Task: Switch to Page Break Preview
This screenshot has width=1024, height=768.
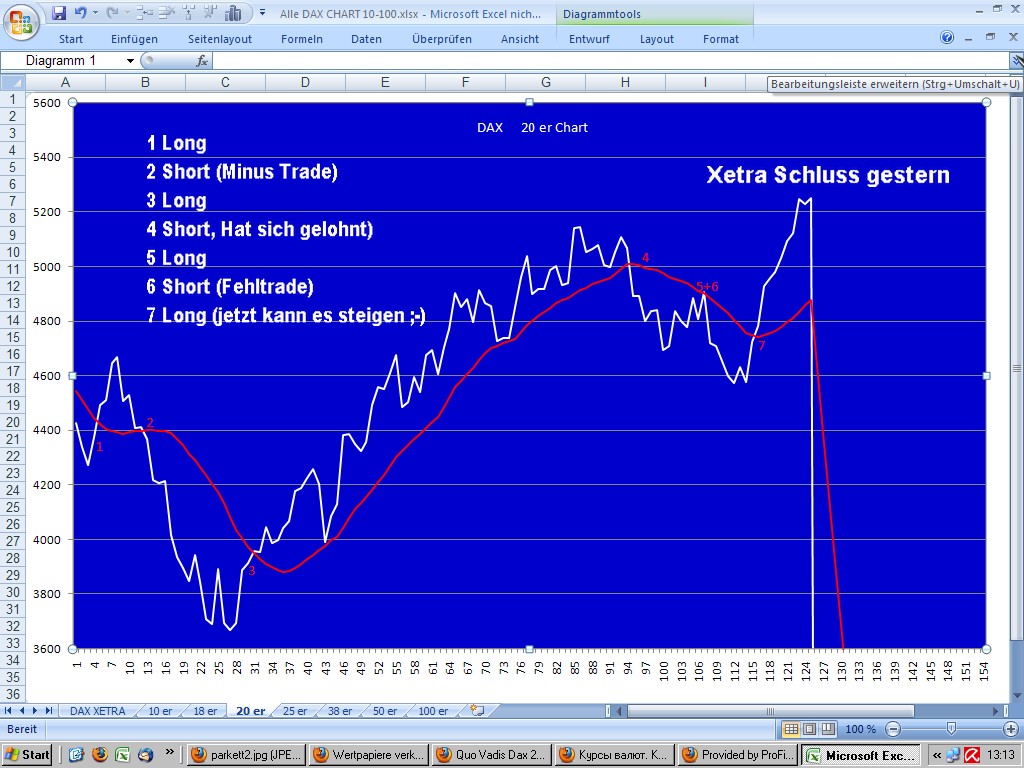Action: point(828,729)
